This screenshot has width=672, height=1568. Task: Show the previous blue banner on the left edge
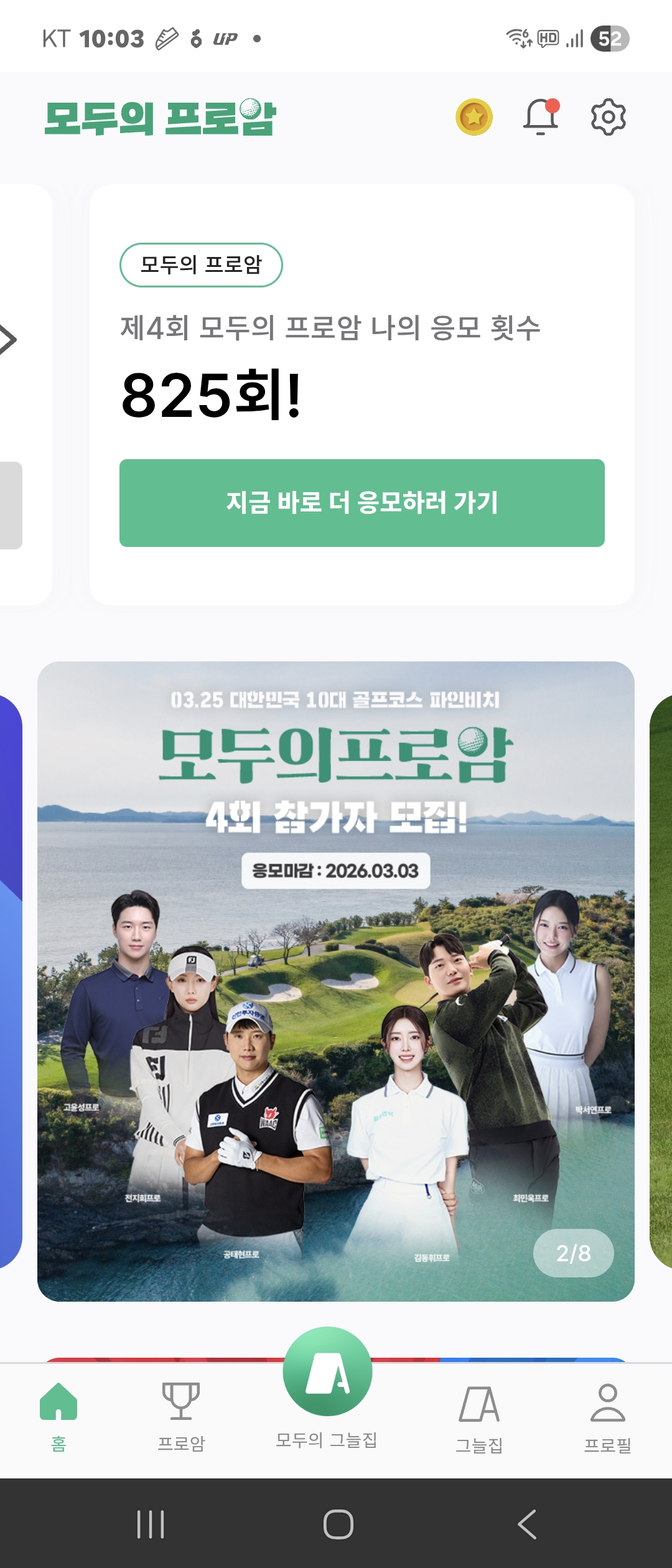coord(11,981)
